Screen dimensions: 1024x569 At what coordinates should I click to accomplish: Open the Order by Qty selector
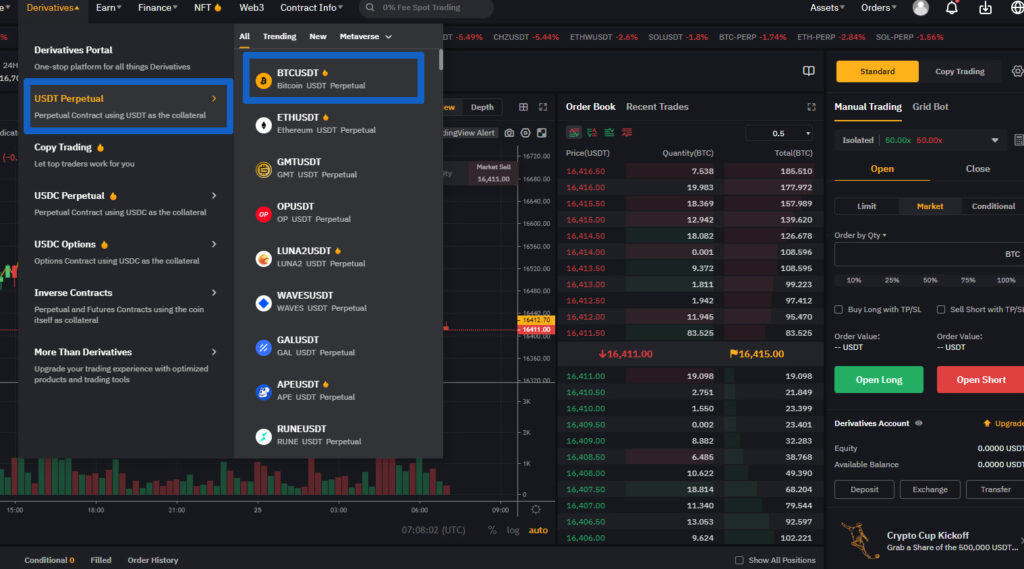tap(860, 235)
